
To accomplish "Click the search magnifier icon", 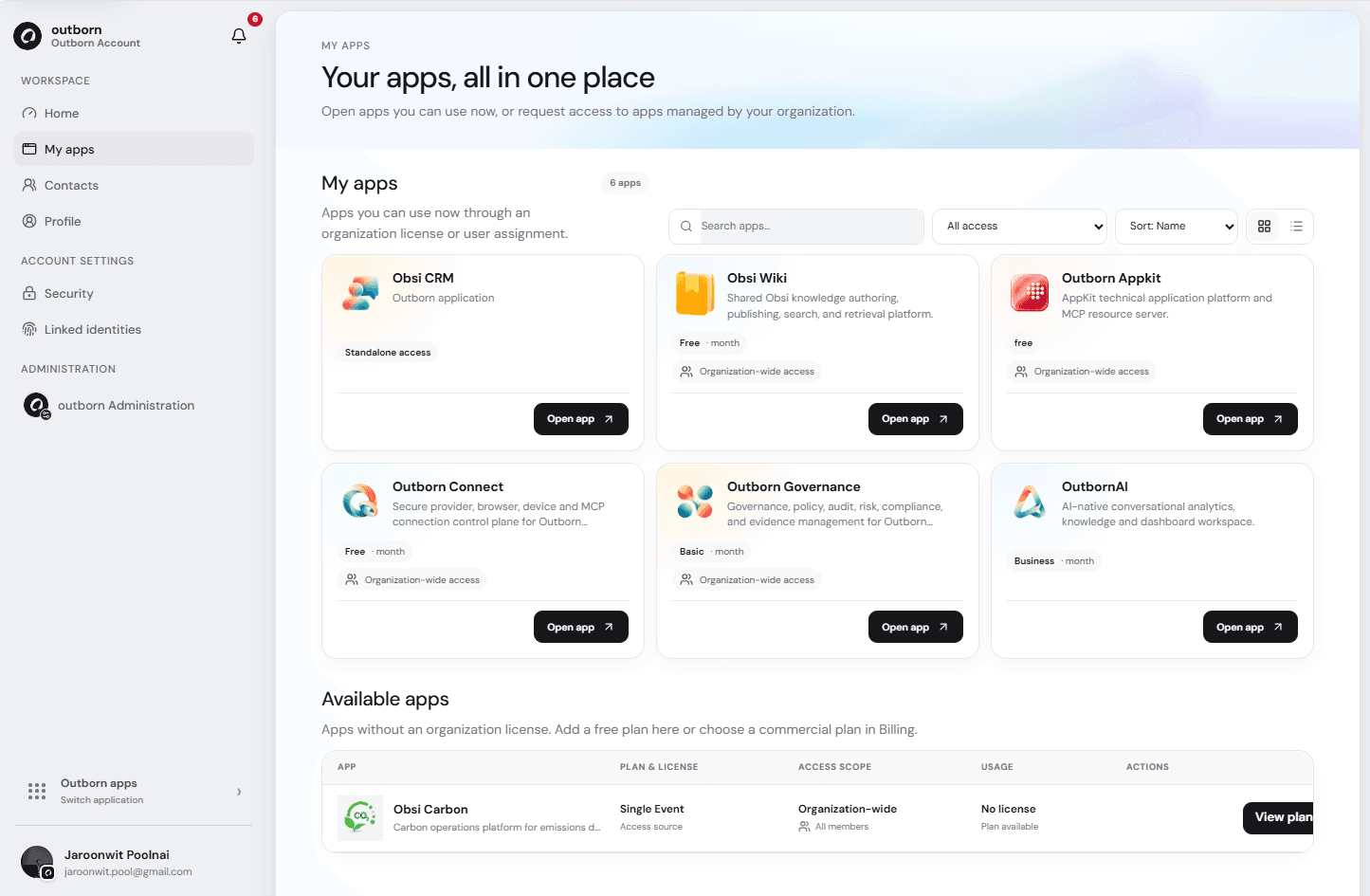I will pos(686,227).
